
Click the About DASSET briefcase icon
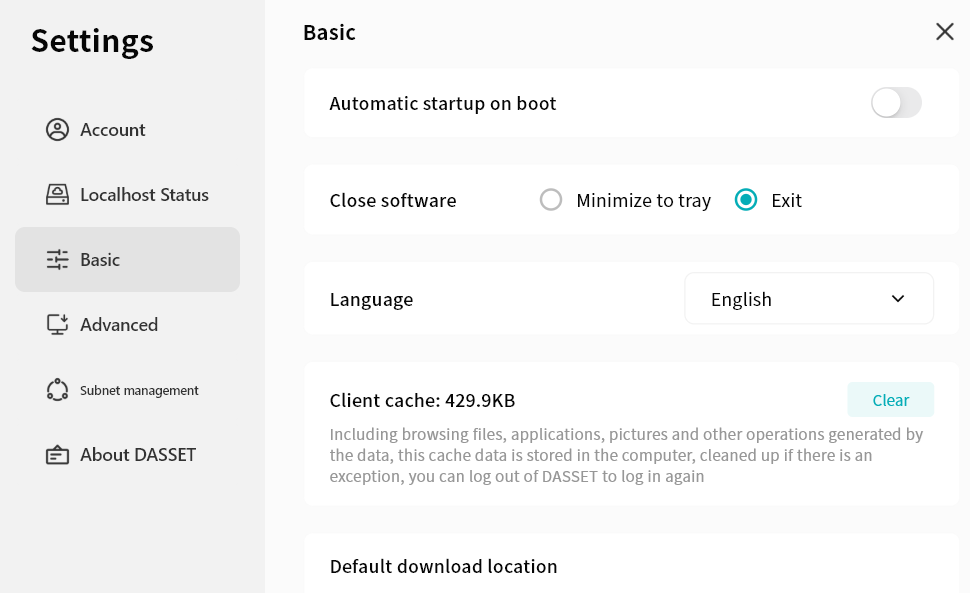tap(57, 455)
